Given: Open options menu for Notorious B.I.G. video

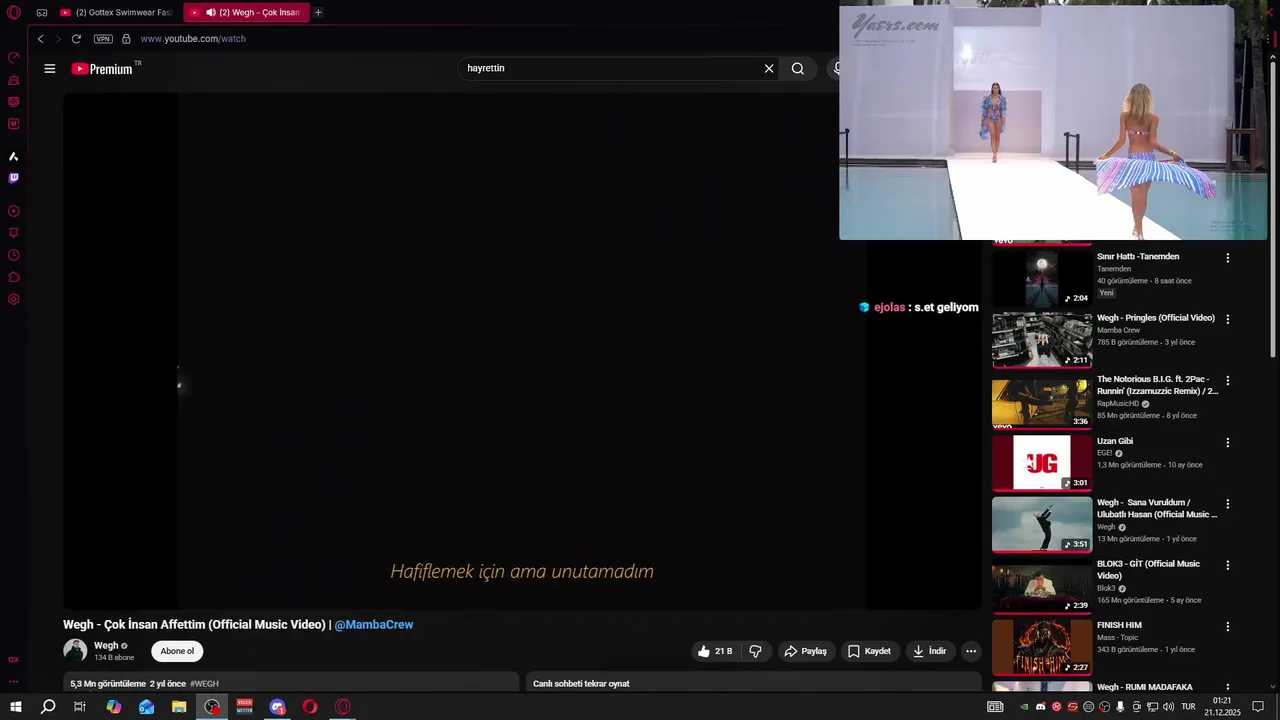Looking at the screenshot, I should point(1228,381).
